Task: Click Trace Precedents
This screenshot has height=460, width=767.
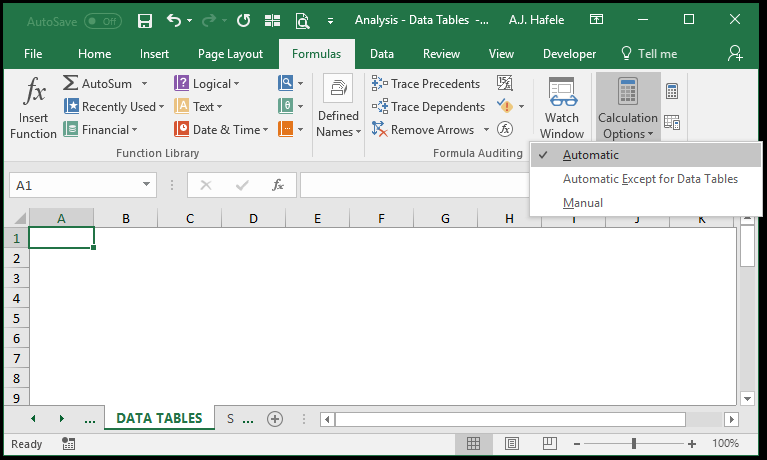Action: pos(426,84)
